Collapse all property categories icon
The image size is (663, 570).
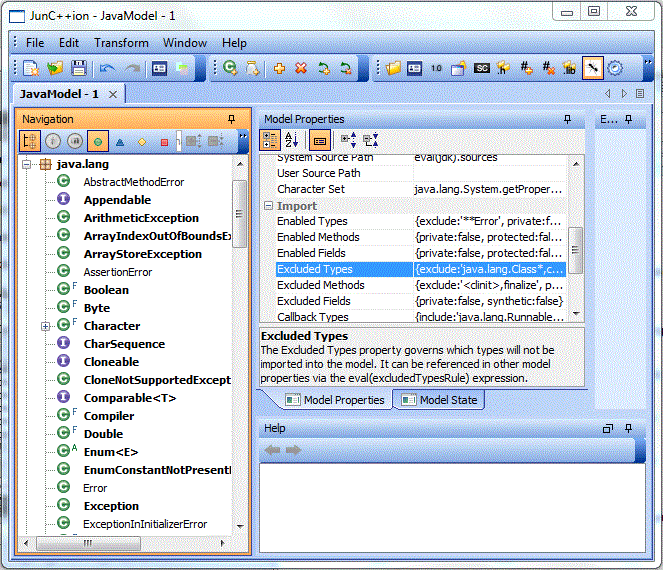(370, 140)
